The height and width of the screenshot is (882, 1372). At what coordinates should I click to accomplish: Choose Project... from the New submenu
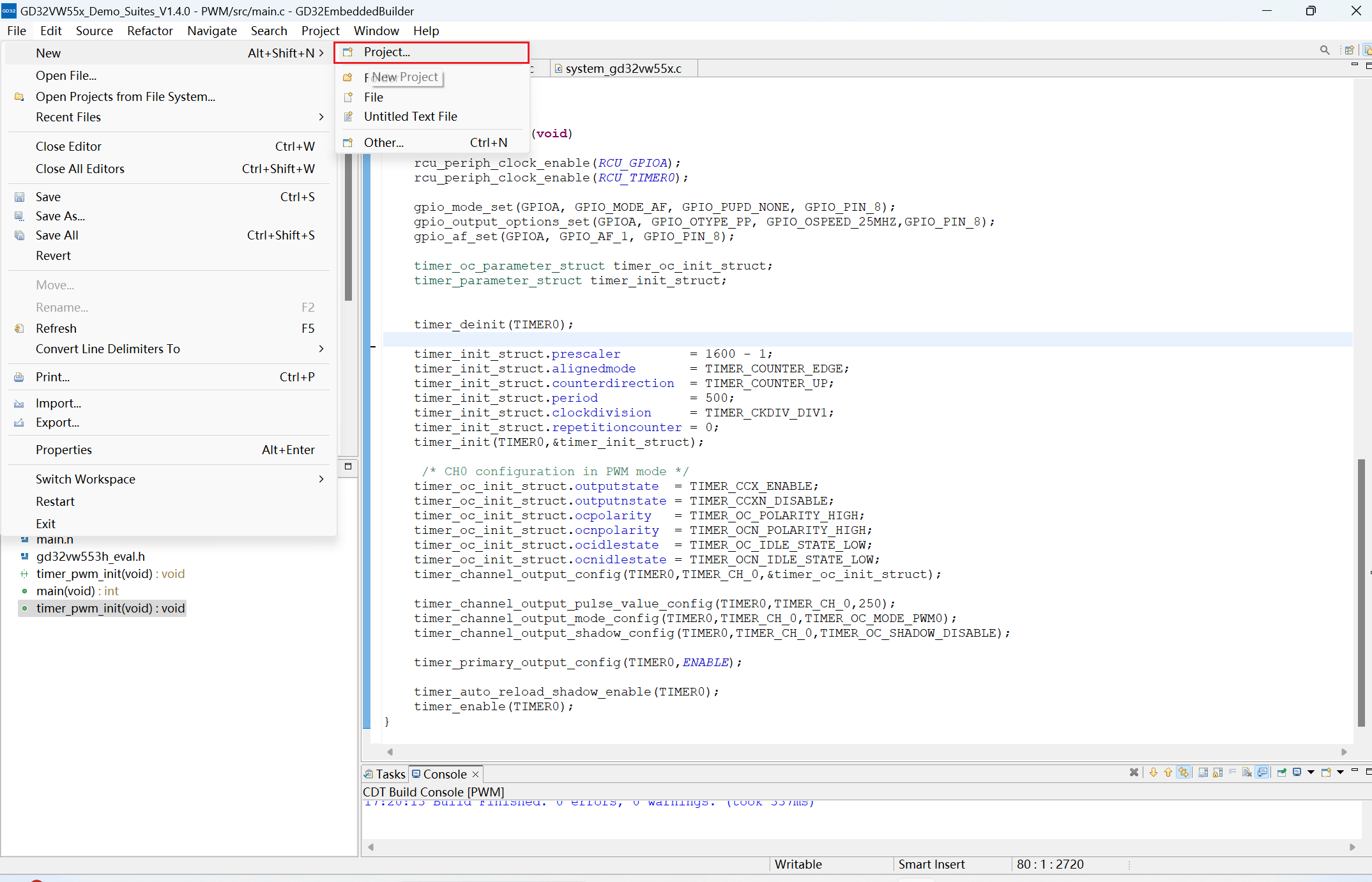(x=432, y=52)
